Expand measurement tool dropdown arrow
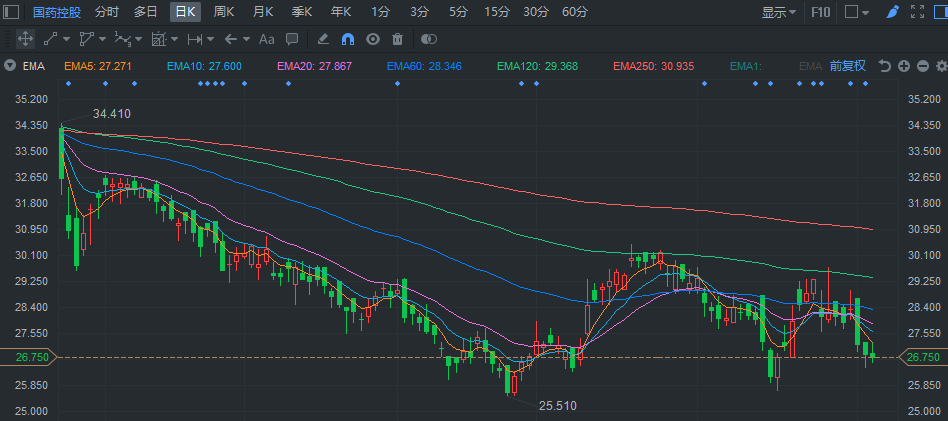948x421 pixels. tap(175, 39)
